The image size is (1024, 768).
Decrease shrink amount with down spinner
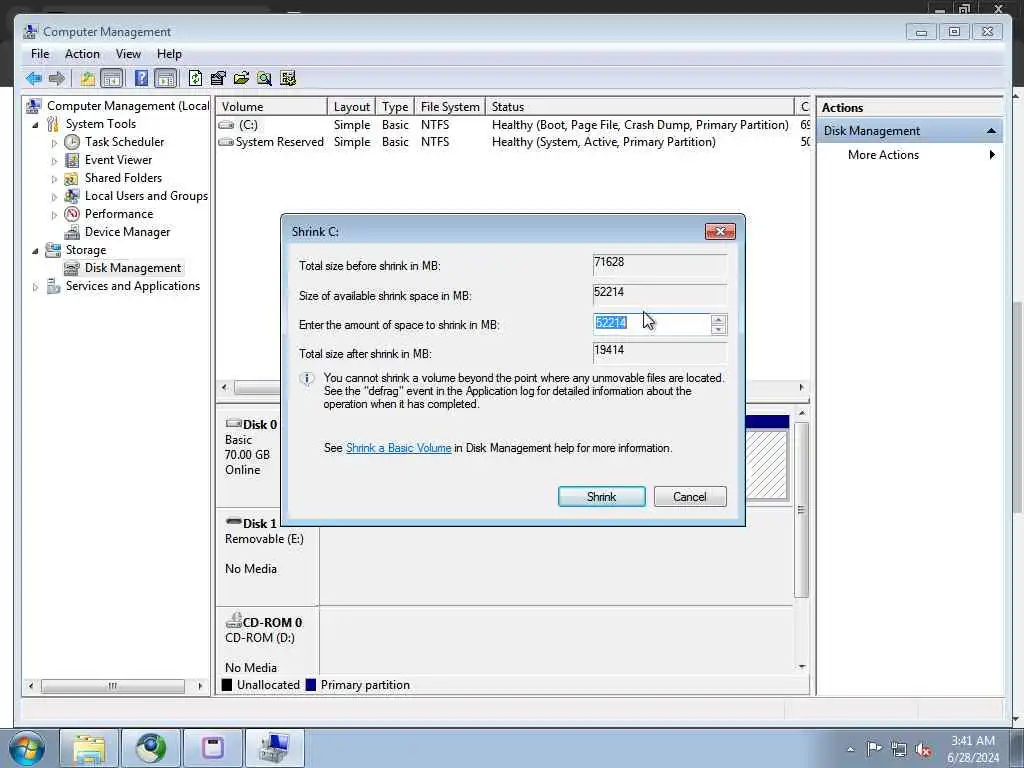click(x=718, y=329)
